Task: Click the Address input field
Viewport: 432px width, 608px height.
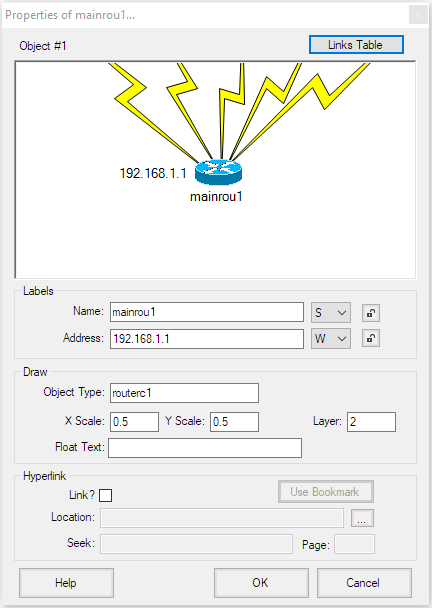Action: 207,339
